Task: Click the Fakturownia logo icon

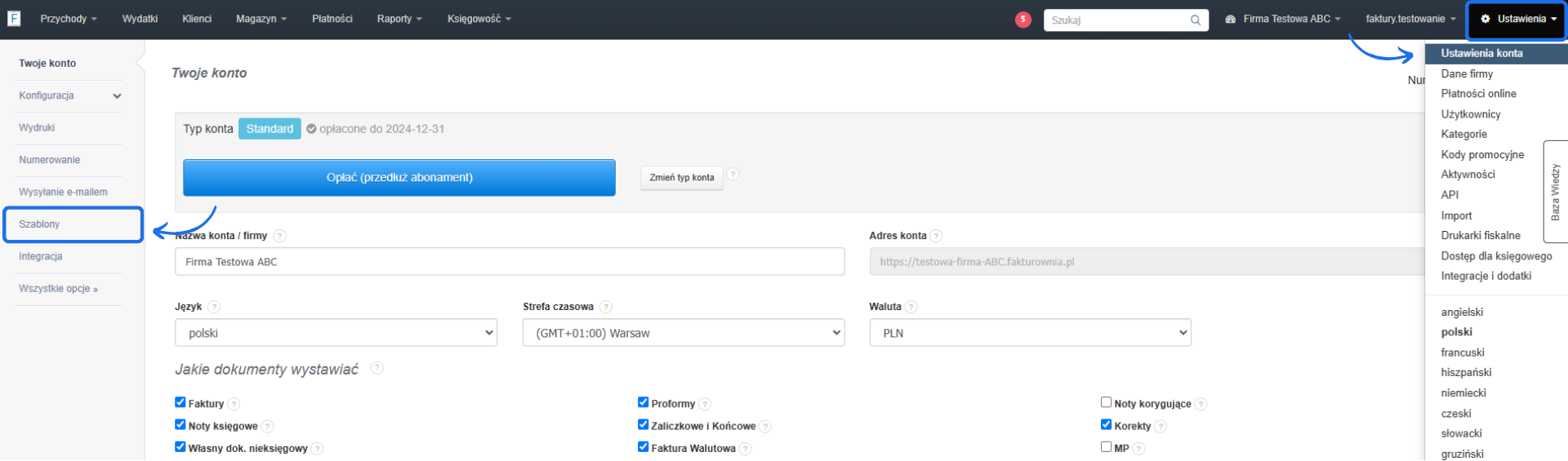Action: pyautogui.click(x=14, y=18)
